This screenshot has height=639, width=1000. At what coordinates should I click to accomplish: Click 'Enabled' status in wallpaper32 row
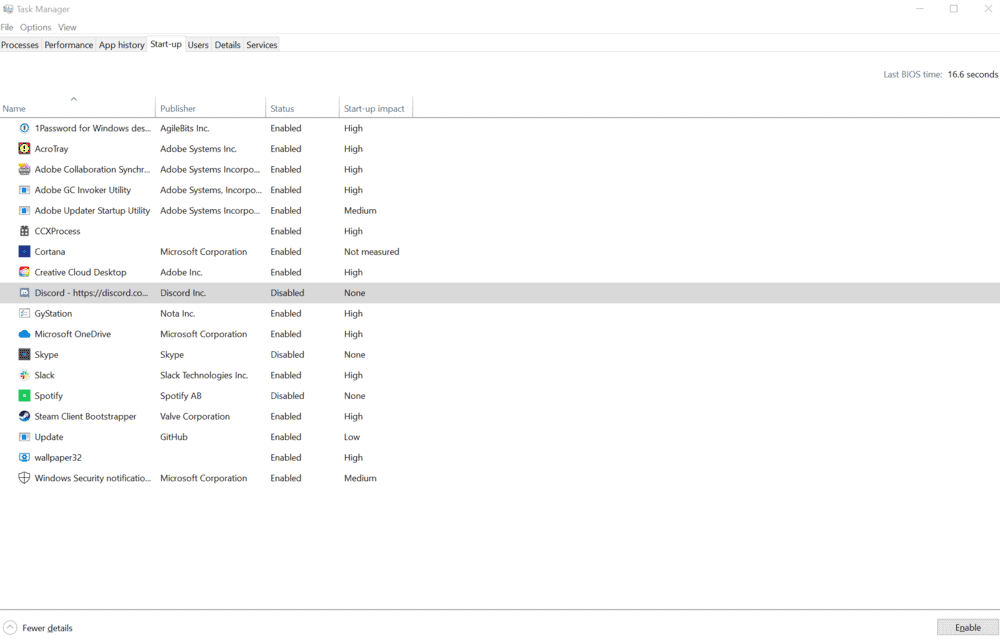point(285,458)
